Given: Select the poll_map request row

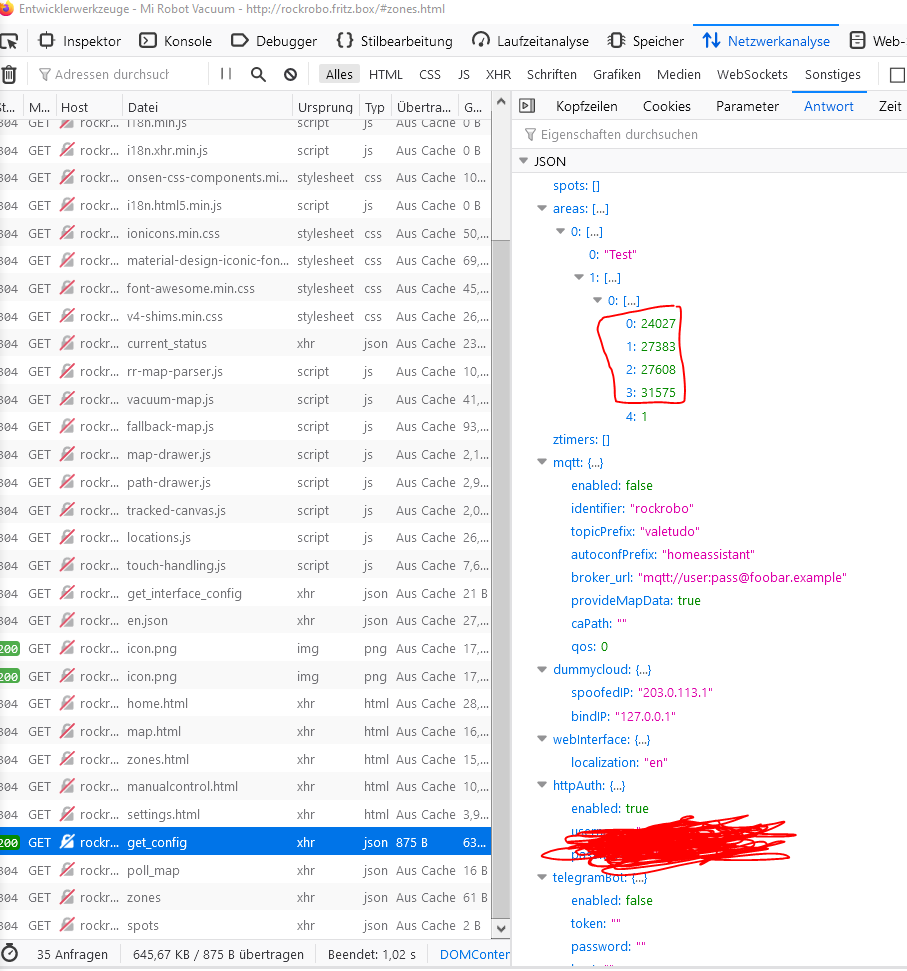Looking at the screenshot, I should click(x=245, y=870).
